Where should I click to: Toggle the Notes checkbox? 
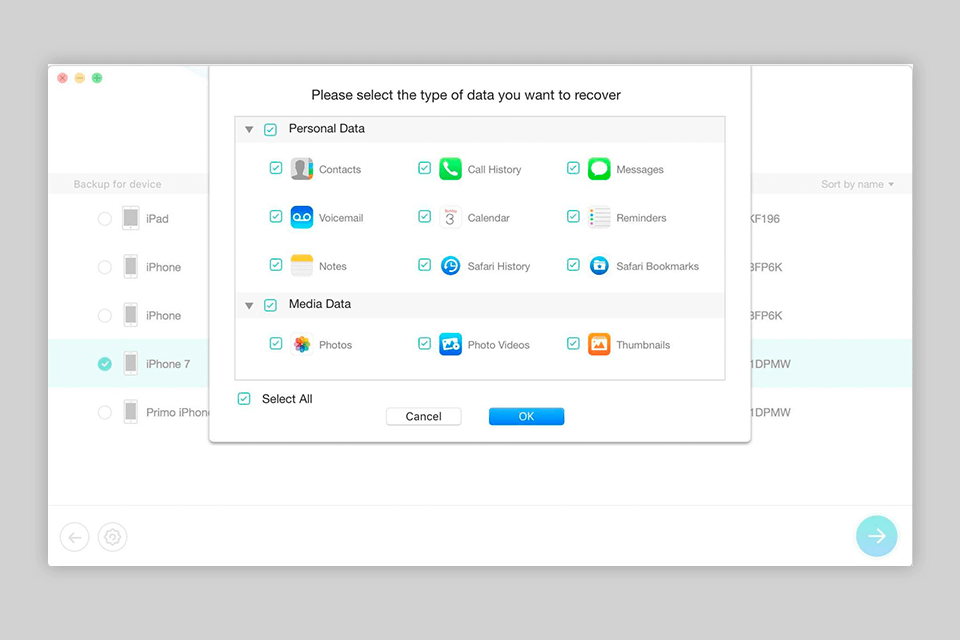tap(276, 265)
